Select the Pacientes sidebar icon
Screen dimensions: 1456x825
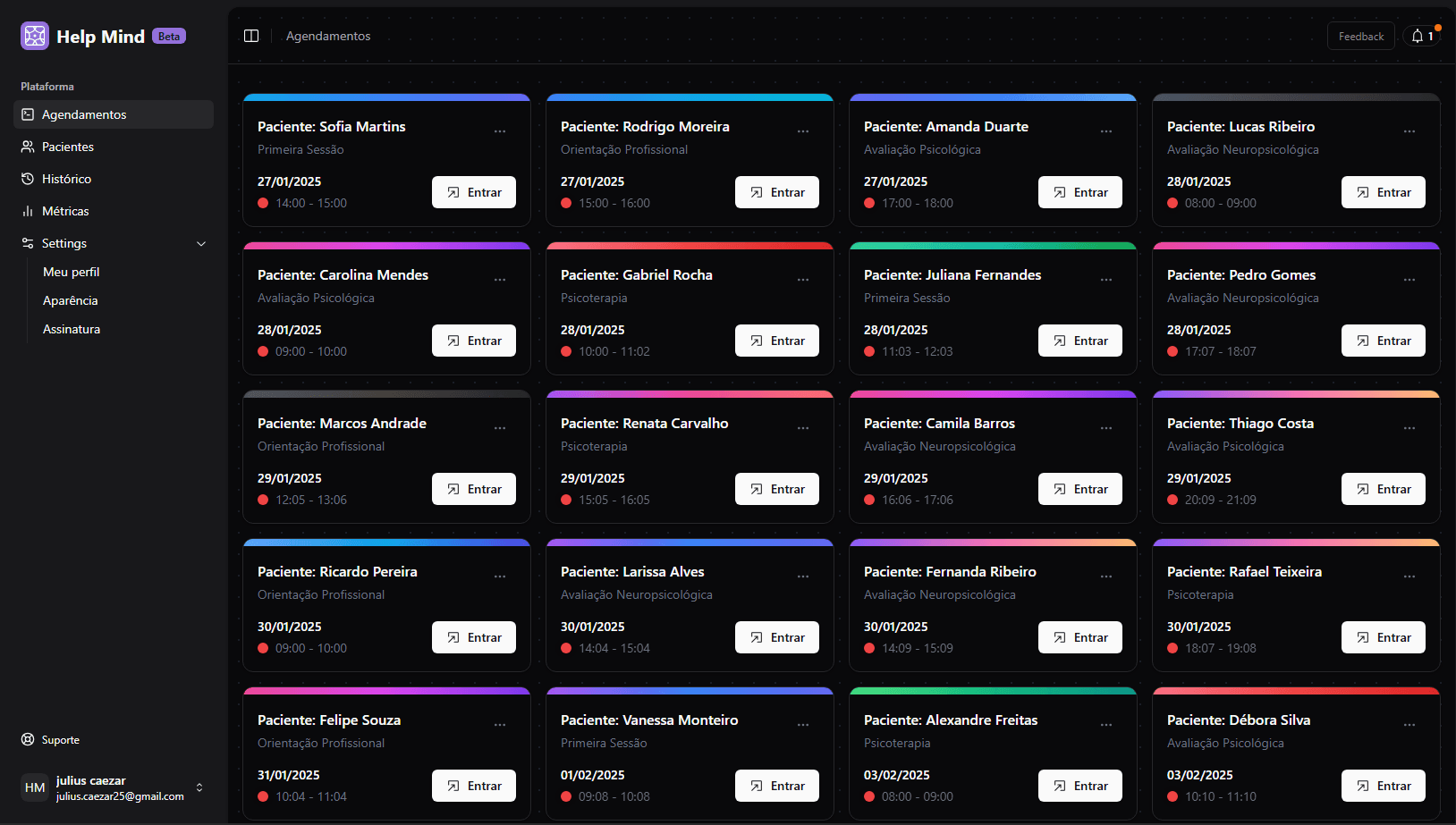[x=28, y=147]
